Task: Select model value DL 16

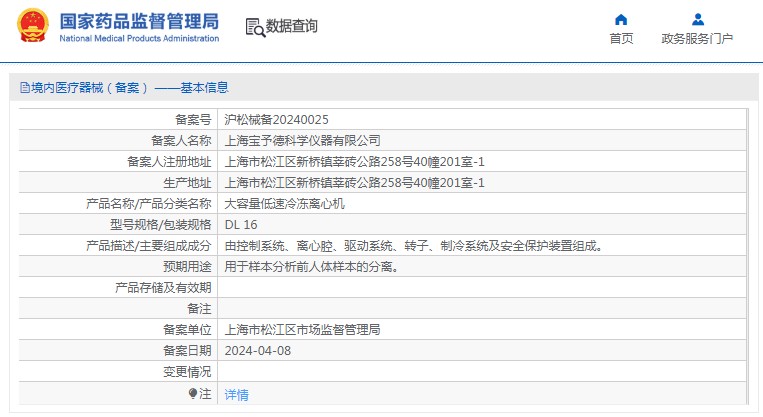Action: [241, 225]
